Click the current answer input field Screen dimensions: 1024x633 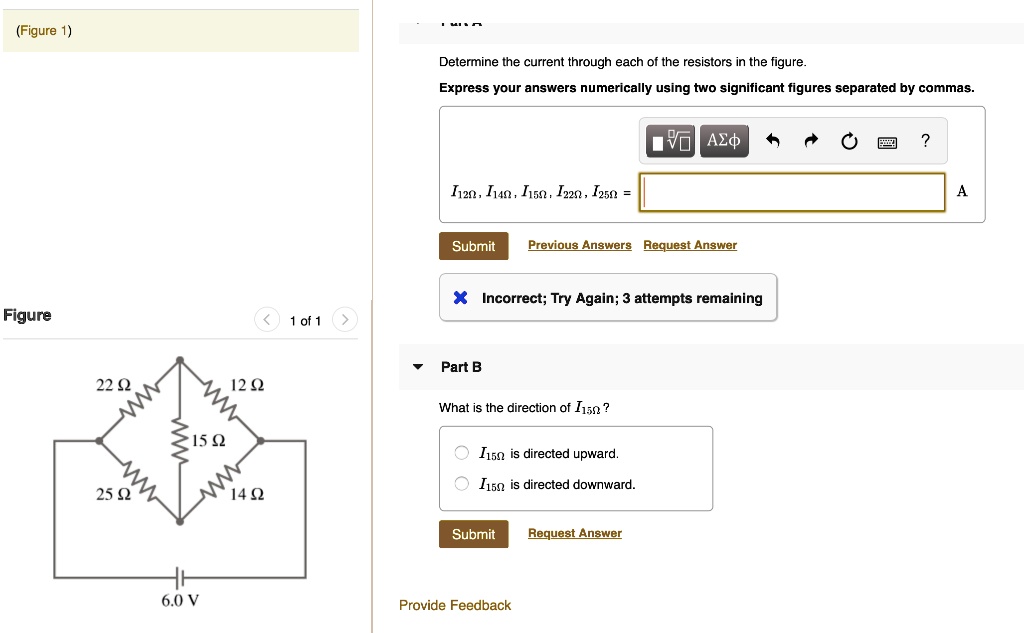point(792,192)
